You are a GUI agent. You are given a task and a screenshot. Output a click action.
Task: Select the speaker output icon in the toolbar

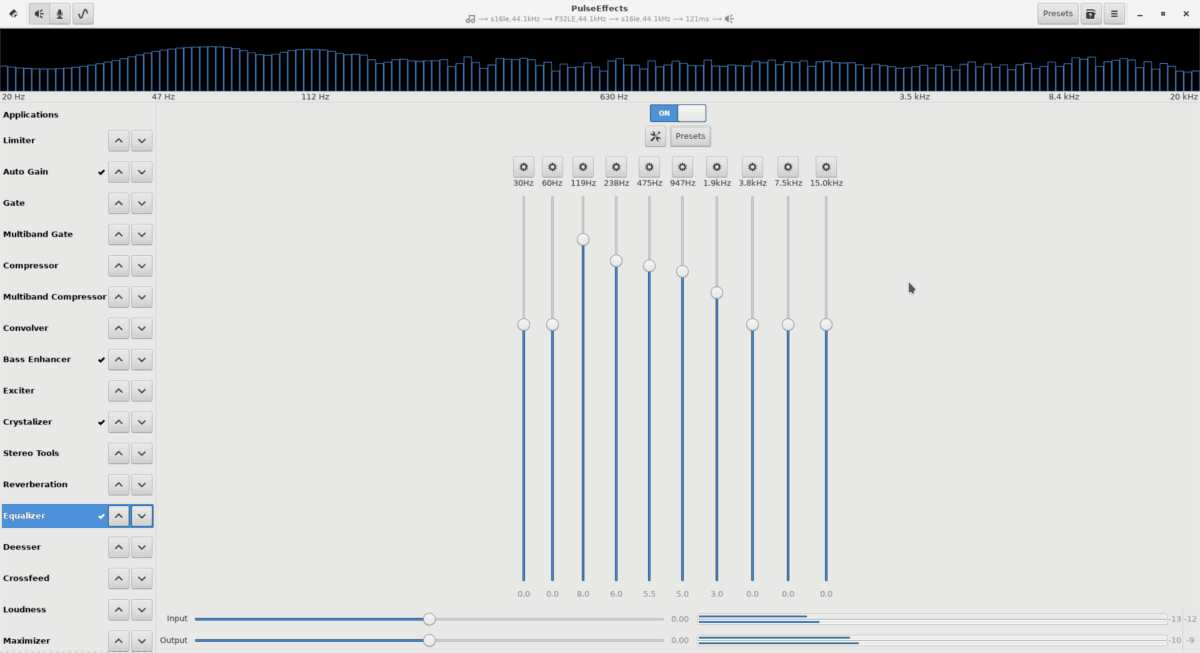38,13
